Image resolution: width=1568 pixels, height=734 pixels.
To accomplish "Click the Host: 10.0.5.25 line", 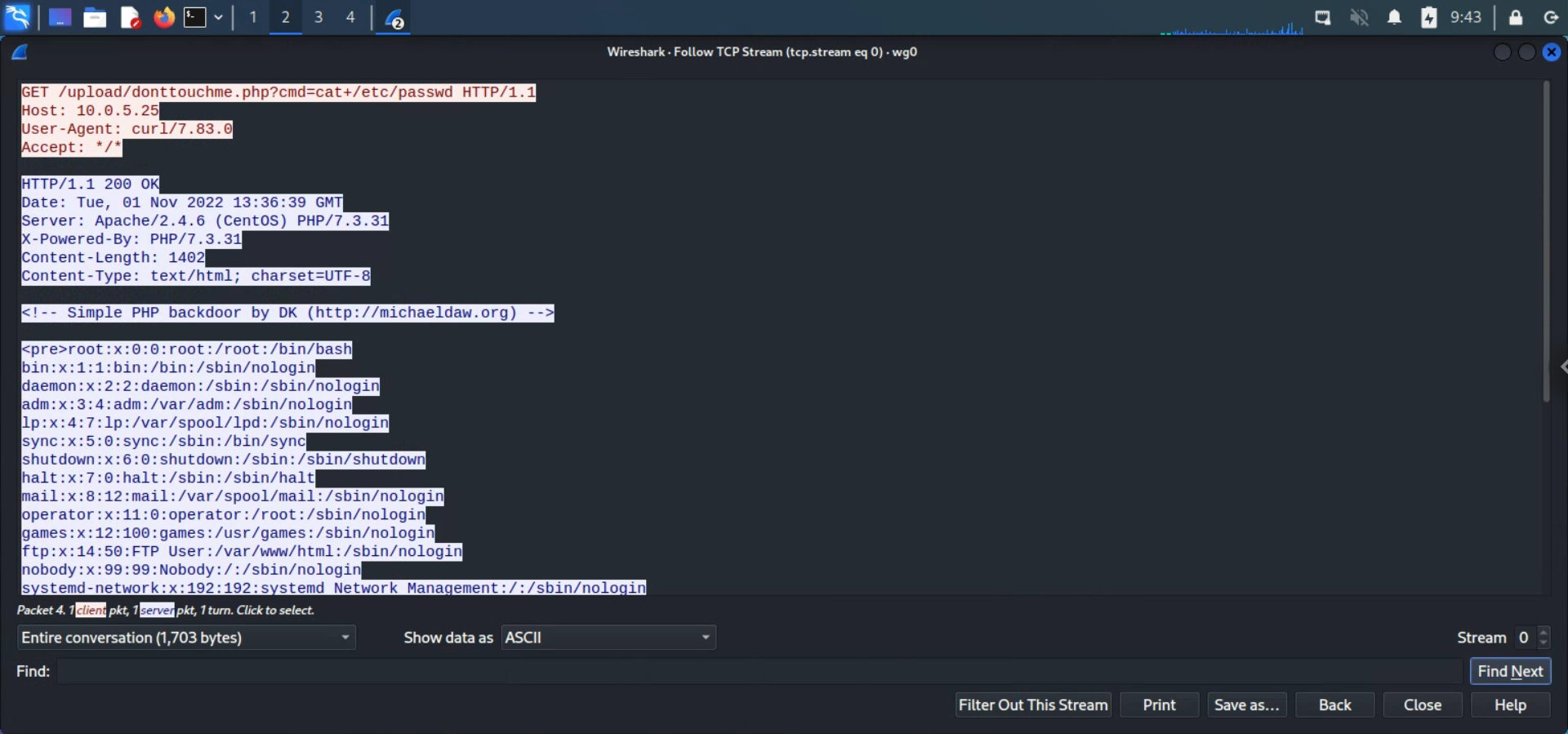I will [90, 110].
